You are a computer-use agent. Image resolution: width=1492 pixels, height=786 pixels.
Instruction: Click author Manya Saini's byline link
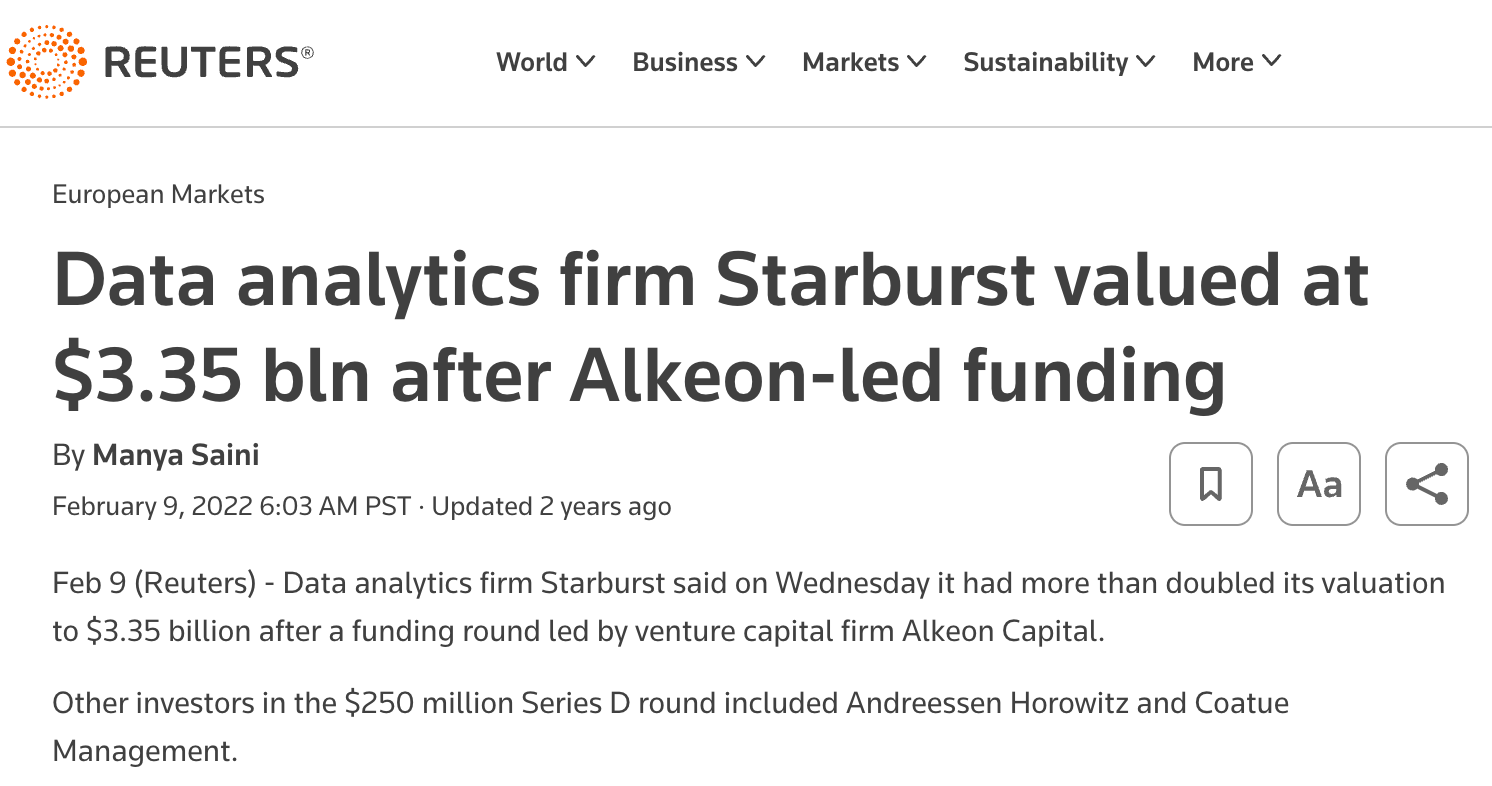pos(175,455)
